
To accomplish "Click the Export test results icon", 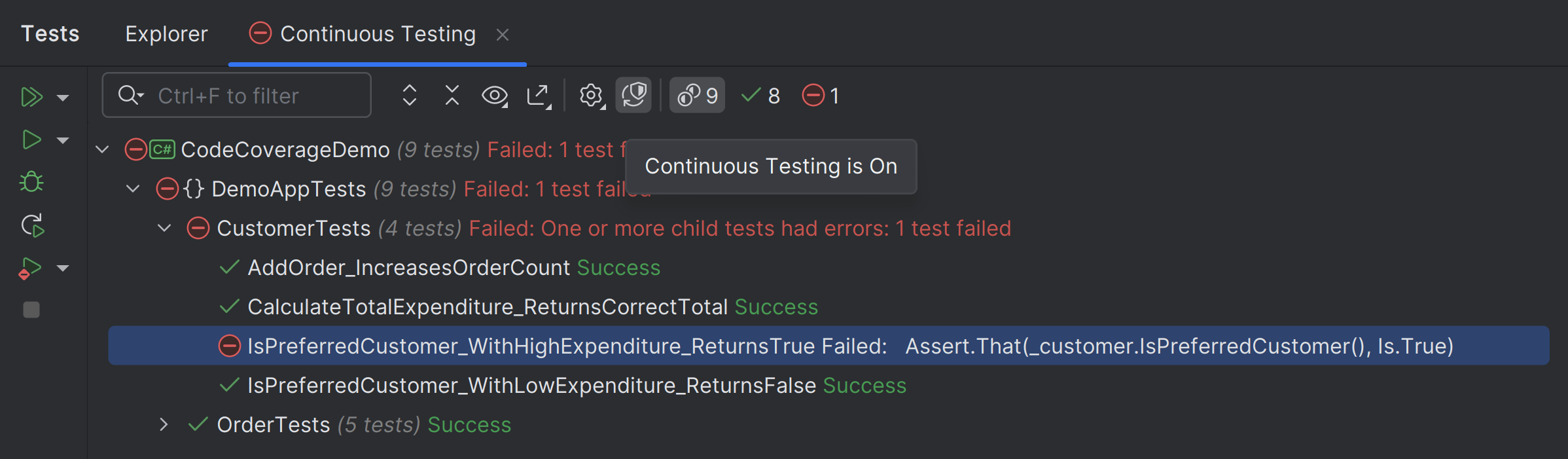I will tap(539, 96).
